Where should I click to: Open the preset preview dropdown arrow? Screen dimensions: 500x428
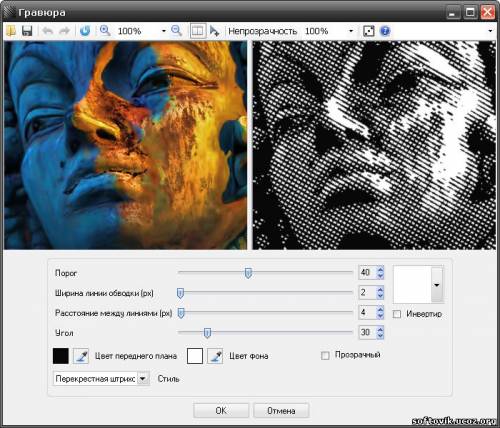437,285
